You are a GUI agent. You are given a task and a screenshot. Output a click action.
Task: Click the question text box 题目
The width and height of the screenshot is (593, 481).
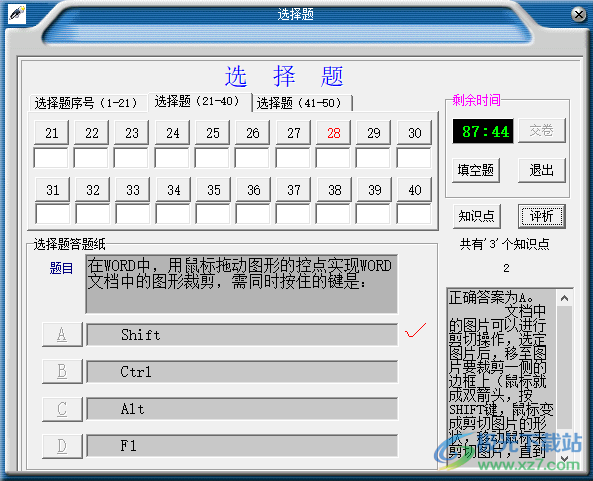point(242,284)
